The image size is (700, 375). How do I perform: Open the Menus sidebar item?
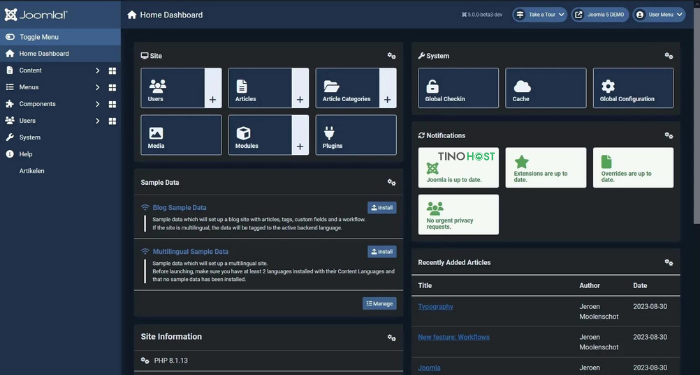(x=29, y=87)
